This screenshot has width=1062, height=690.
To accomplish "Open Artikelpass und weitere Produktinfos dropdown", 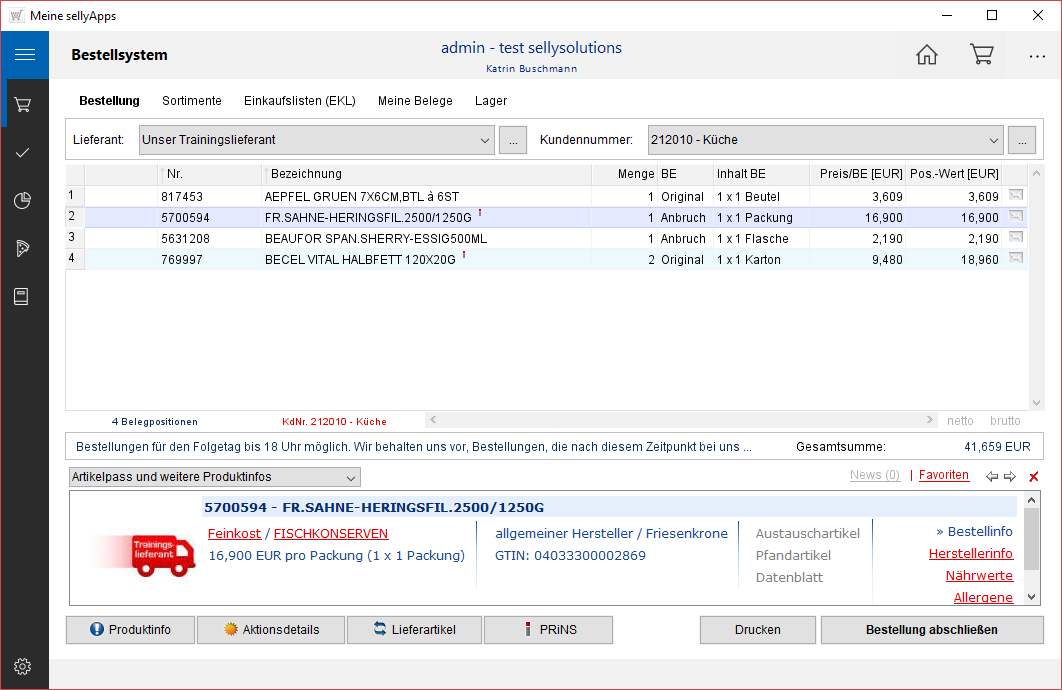I will (x=215, y=477).
